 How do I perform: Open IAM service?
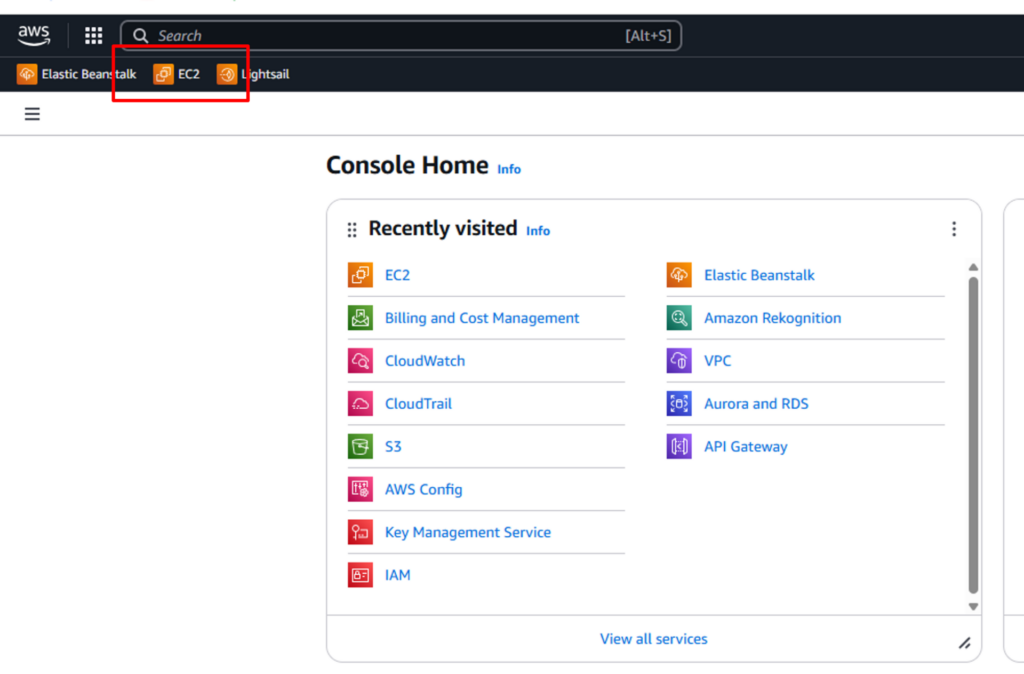[398, 575]
